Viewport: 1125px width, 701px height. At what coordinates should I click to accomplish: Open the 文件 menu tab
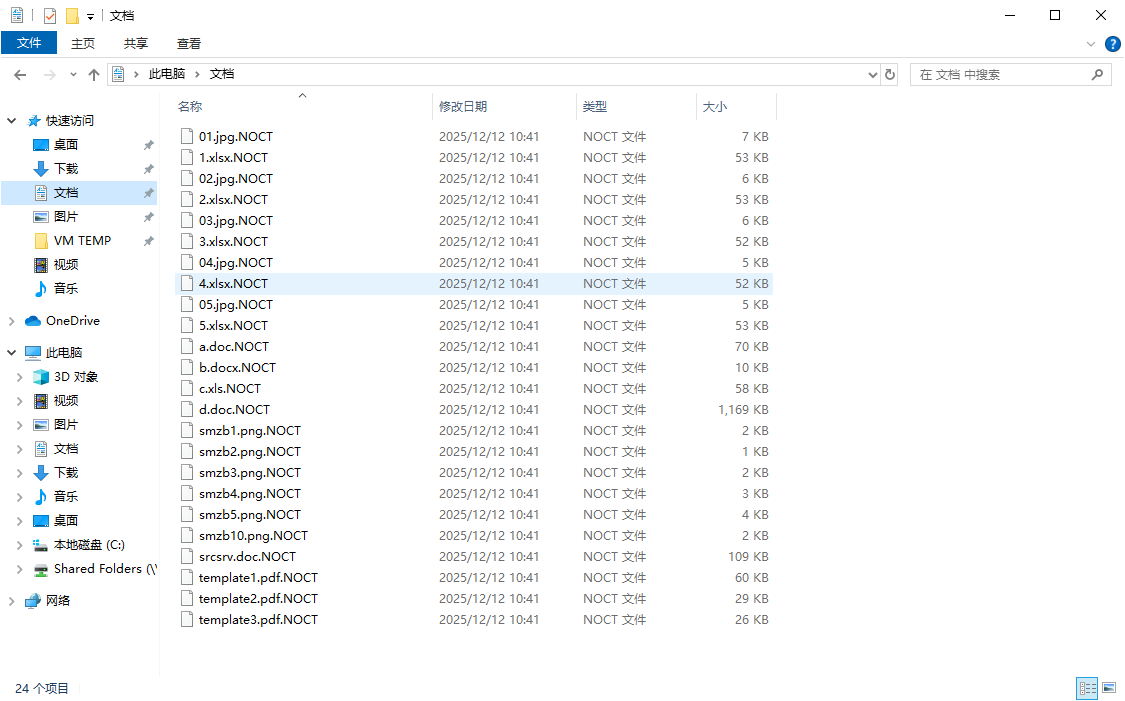pos(29,43)
